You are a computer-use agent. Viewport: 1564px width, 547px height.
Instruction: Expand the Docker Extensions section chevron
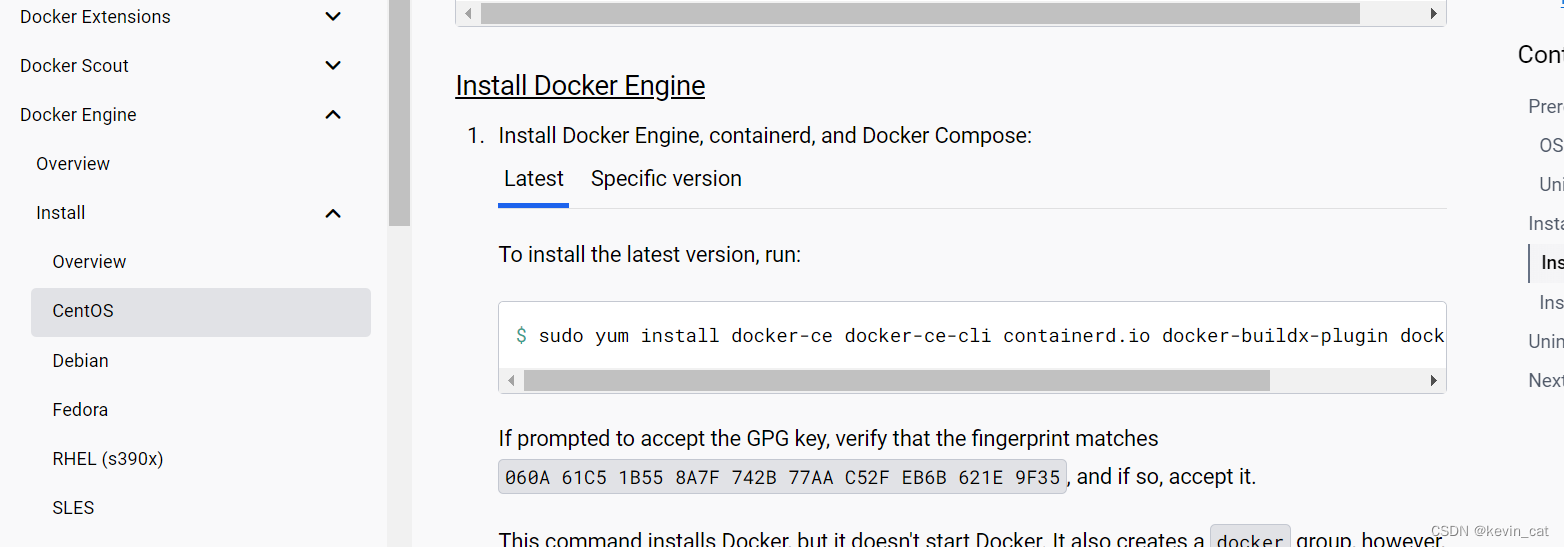click(x=334, y=17)
